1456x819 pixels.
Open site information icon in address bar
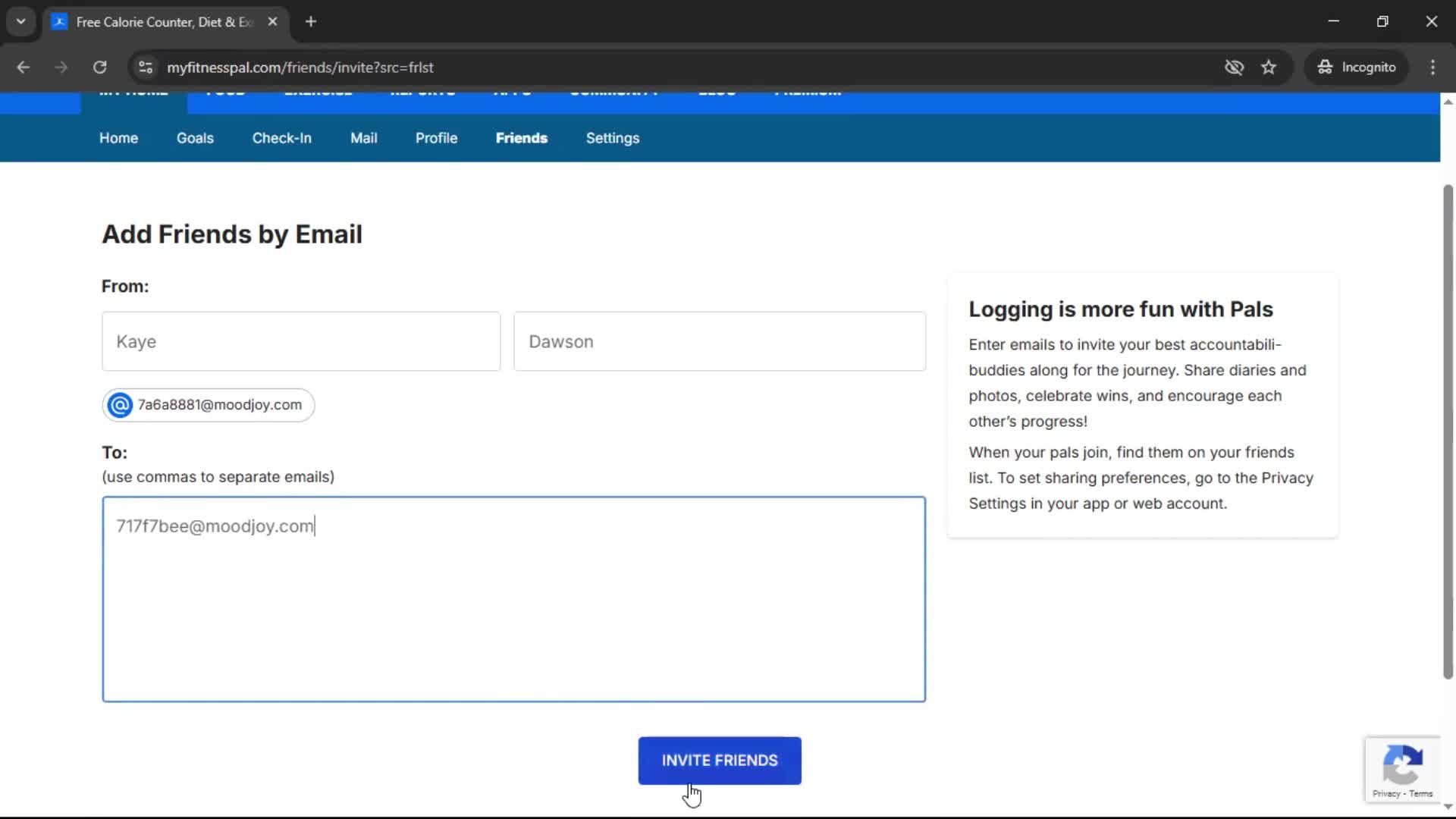coord(146,67)
